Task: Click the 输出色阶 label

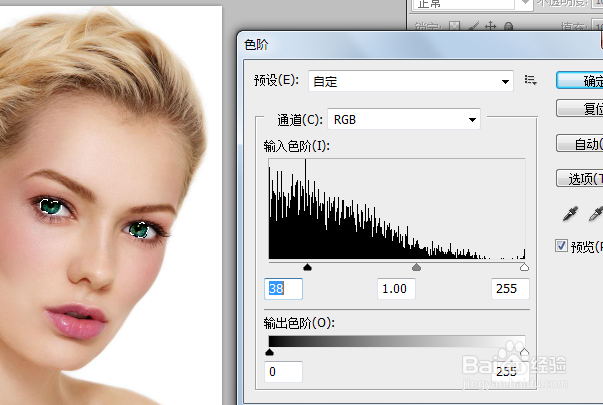Action: [299, 323]
